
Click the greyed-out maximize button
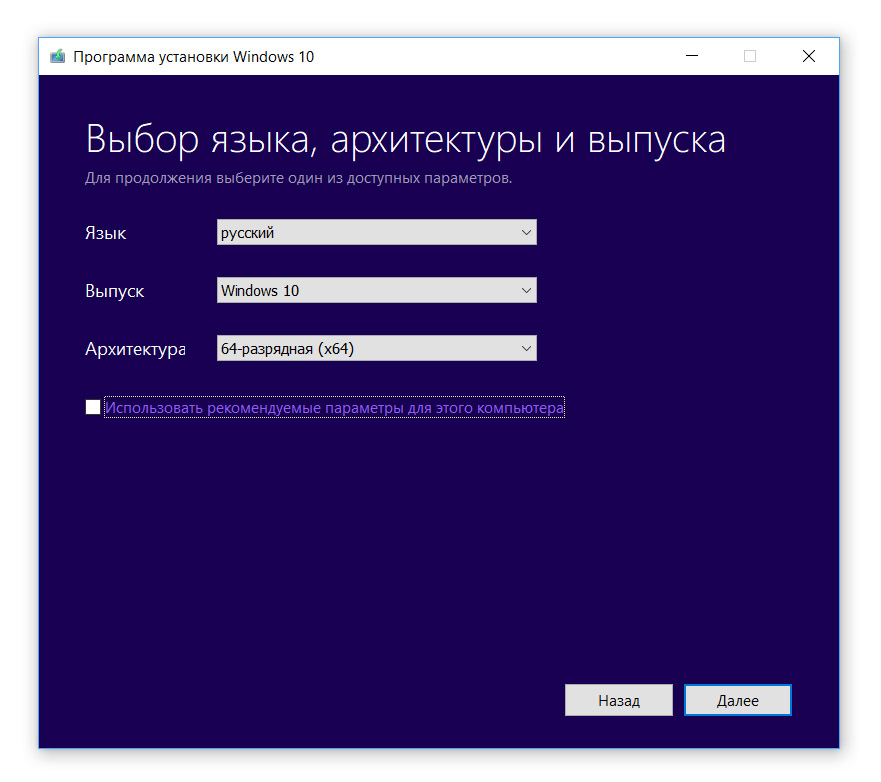tap(750, 57)
